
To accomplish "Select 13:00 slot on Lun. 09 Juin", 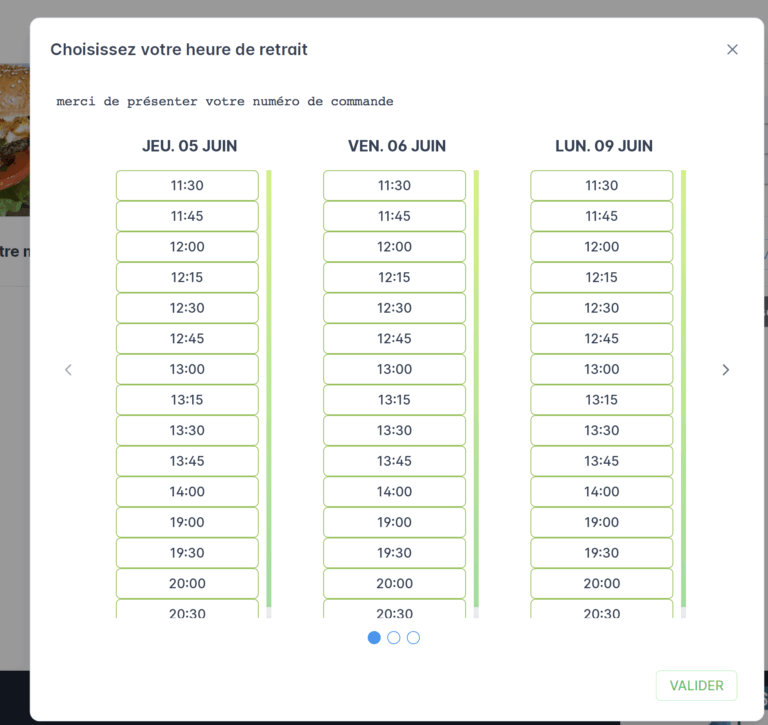I will pyautogui.click(x=601, y=369).
